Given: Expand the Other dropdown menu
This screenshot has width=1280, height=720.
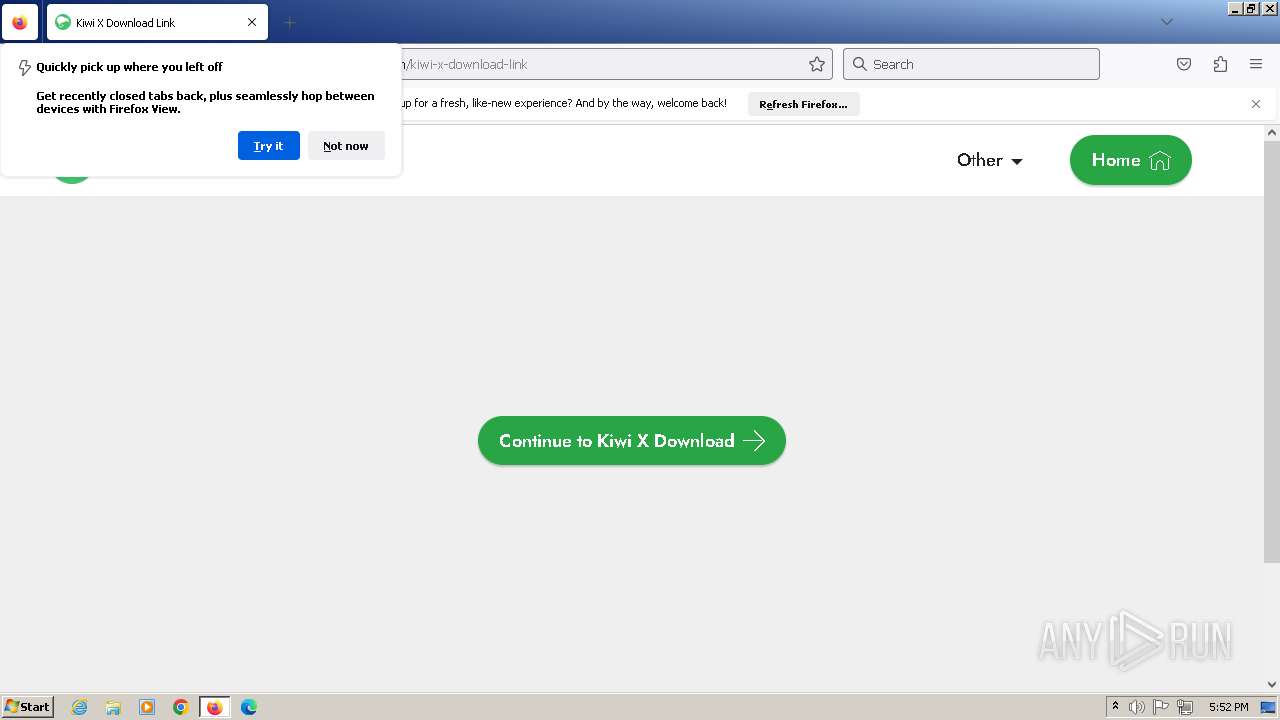Looking at the screenshot, I should click(990, 160).
